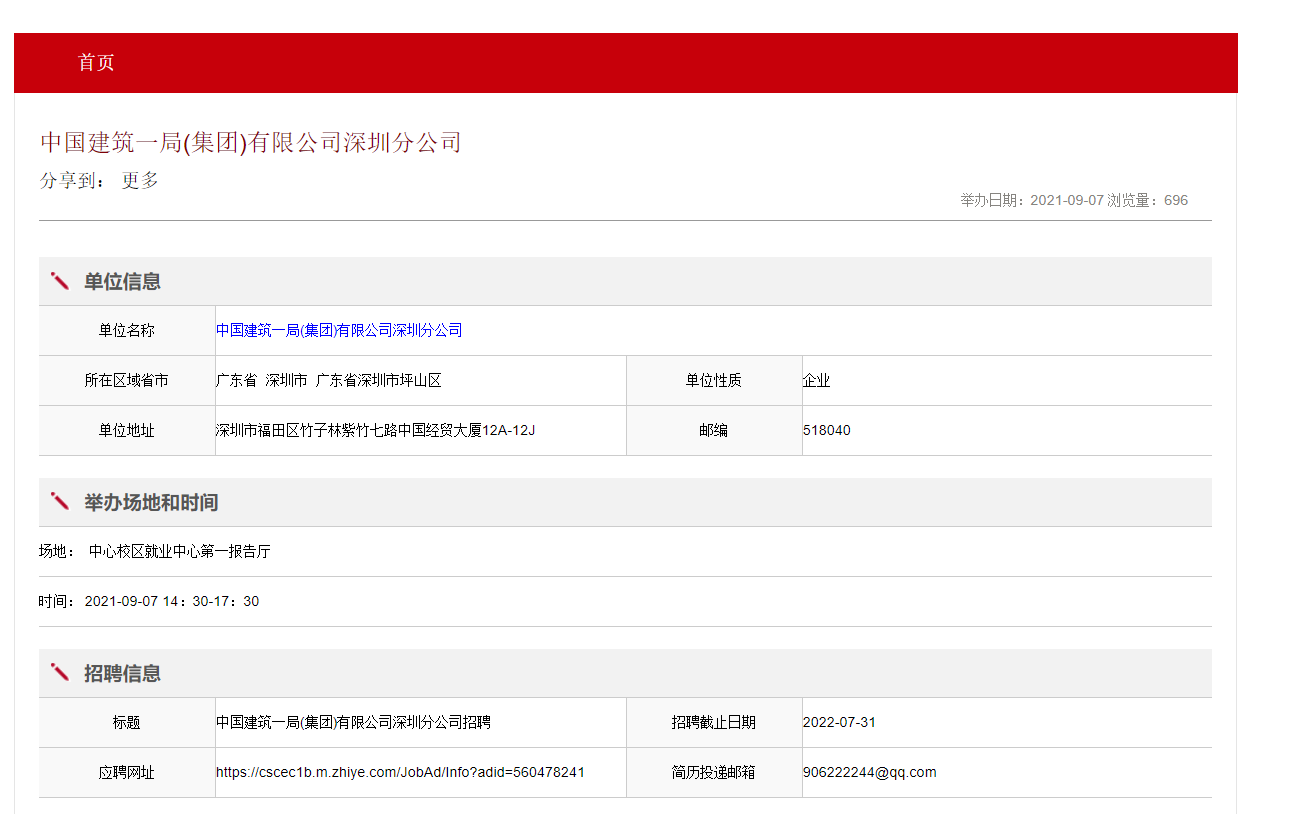
Task: Select deadline date 2022-07-31
Action: (839, 722)
